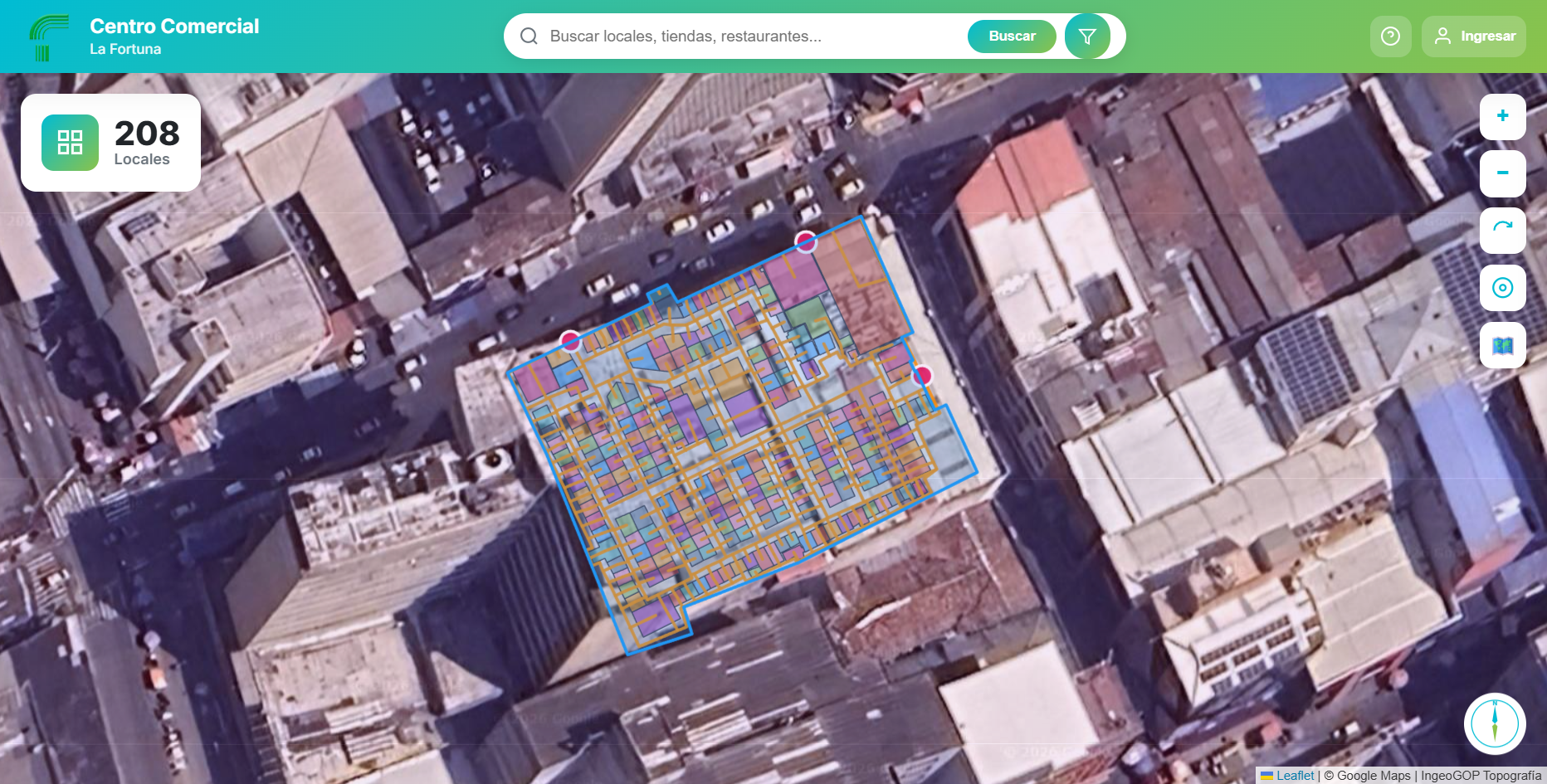Click the rotate map arrow button
This screenshot has width=1547, height=784.
point(1502,230)
